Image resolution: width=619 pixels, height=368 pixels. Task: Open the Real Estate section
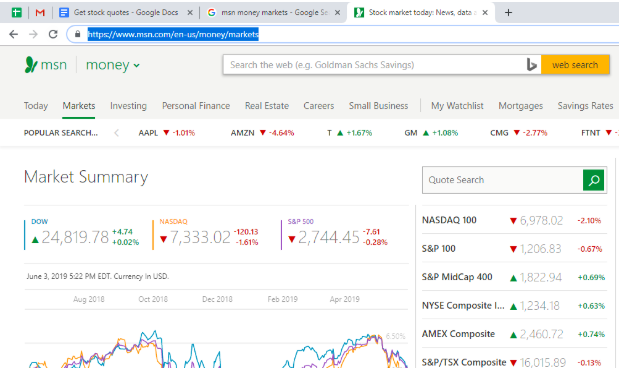(267, 106)
